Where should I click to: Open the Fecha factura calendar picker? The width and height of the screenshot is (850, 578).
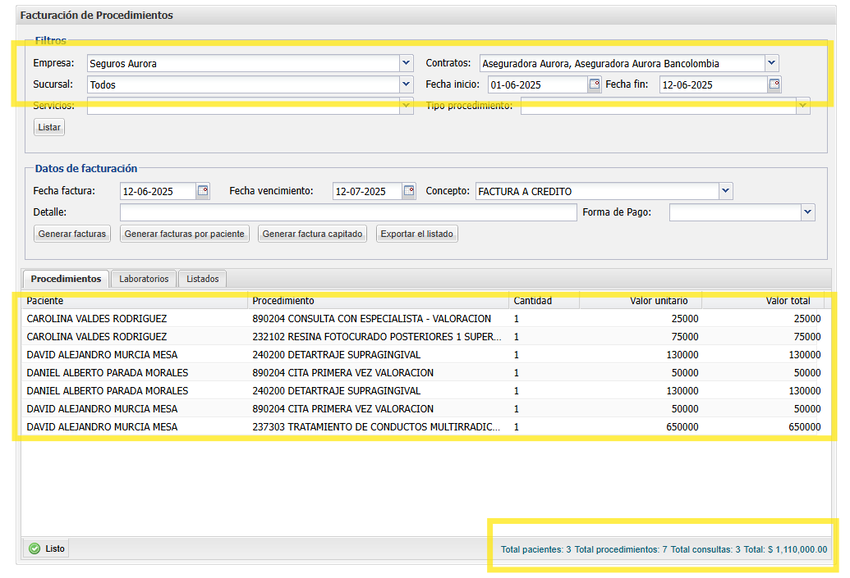coord(203,191)
